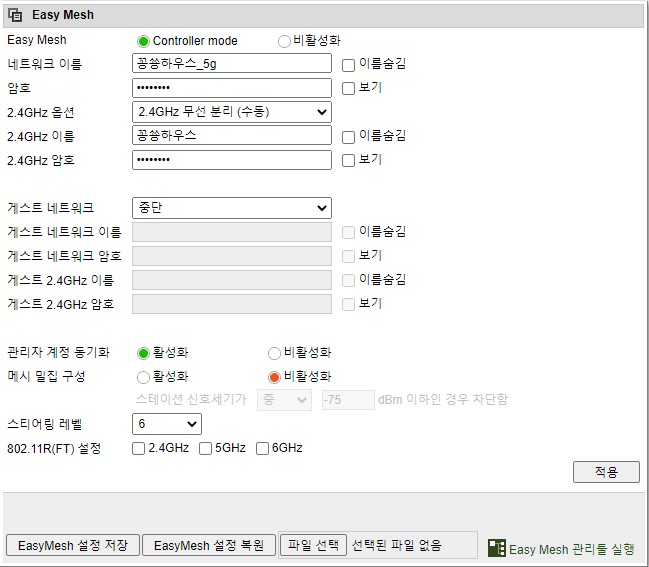Open Easy Mesh 관리툴 실행 link
Image resolution: width=649 pixels, height=567 pixels.
tap(571, 549)
